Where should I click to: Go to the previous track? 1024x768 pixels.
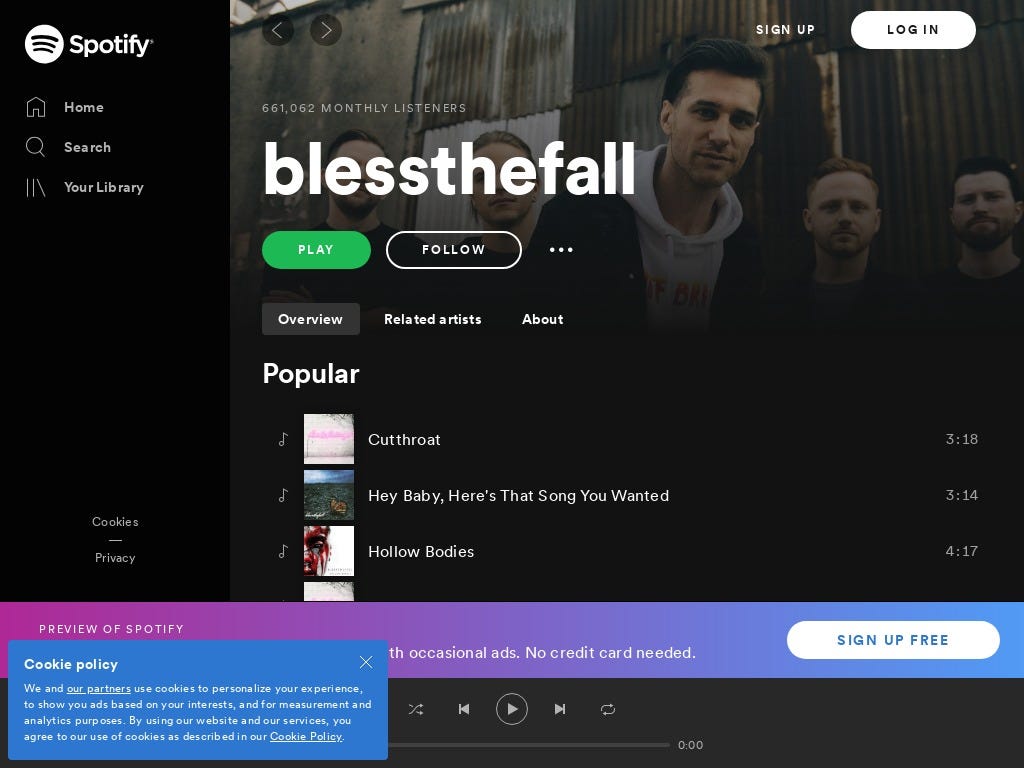[x=464, y=709]
